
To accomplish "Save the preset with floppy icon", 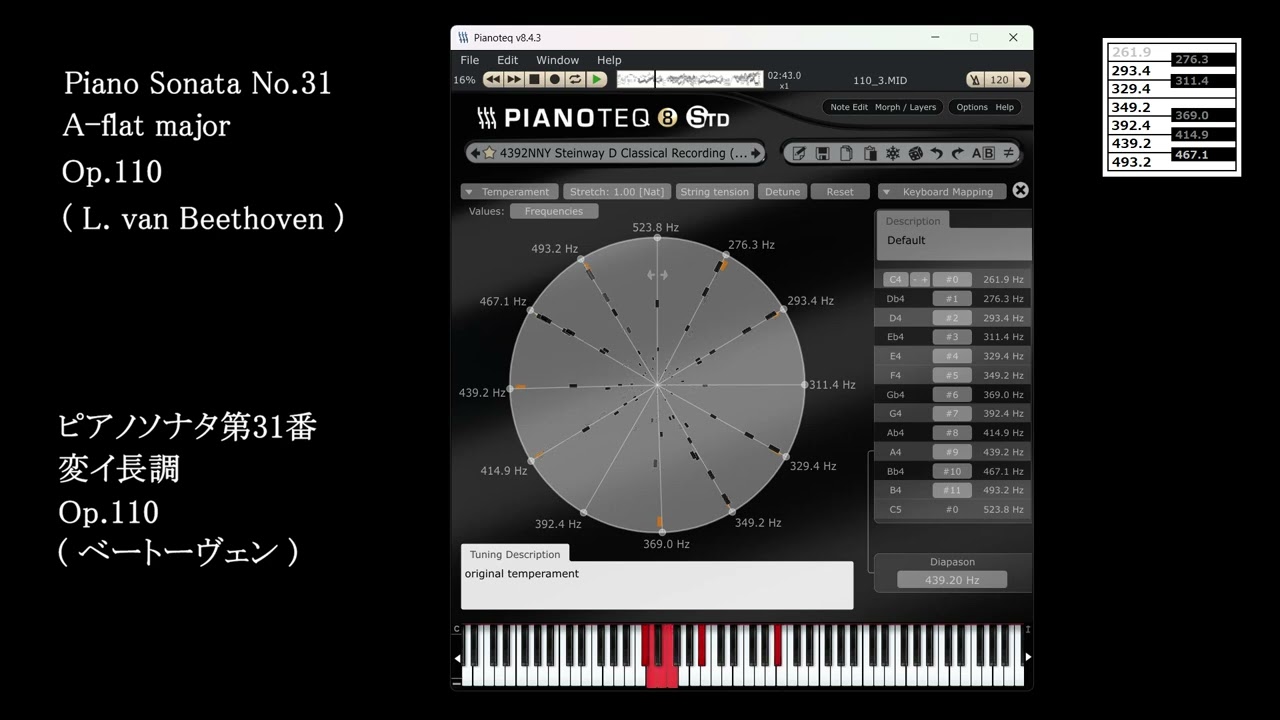I will pyautogui.click(x=822, y=153).
